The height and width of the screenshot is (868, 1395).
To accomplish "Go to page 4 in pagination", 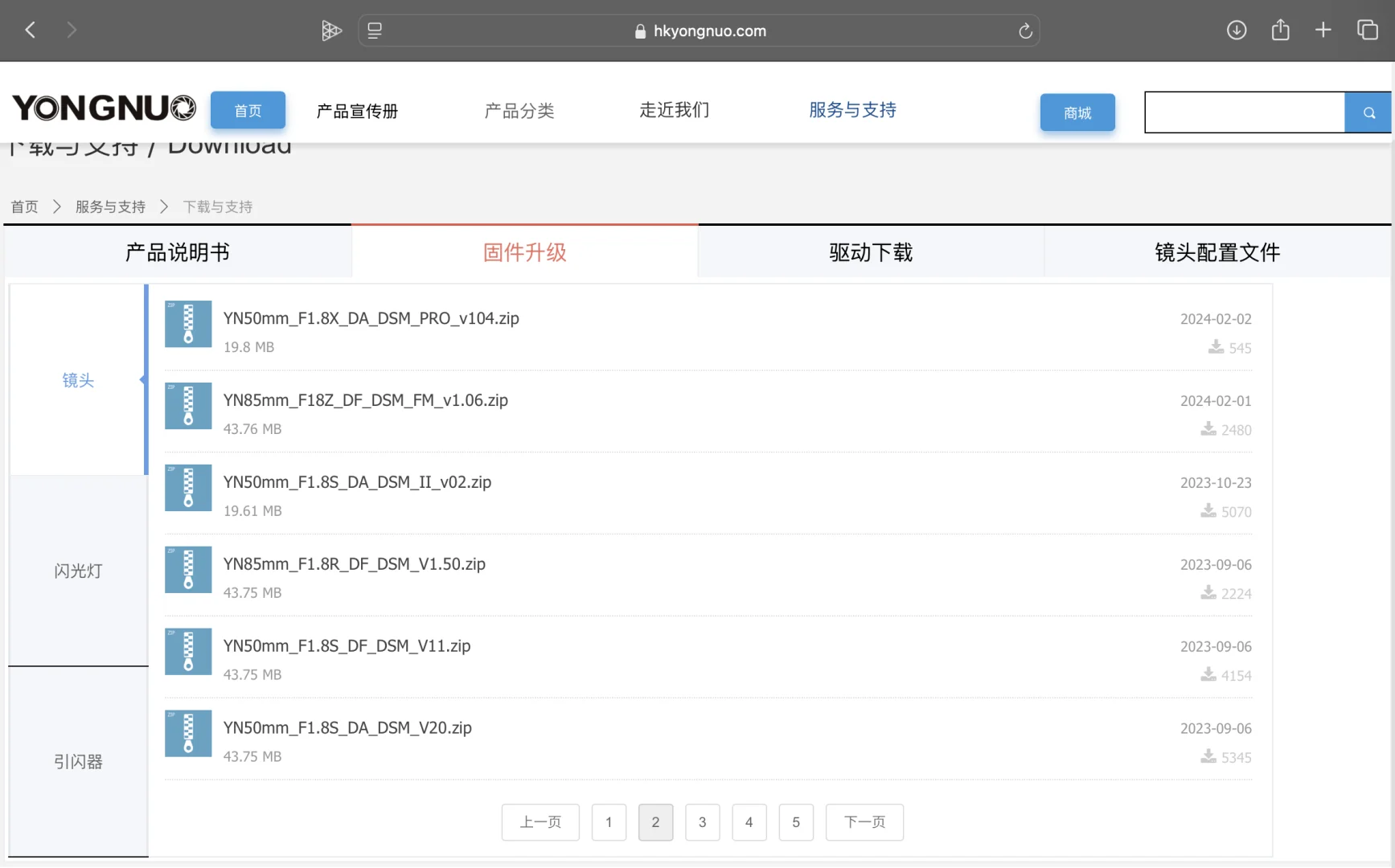I will [749, 822].
